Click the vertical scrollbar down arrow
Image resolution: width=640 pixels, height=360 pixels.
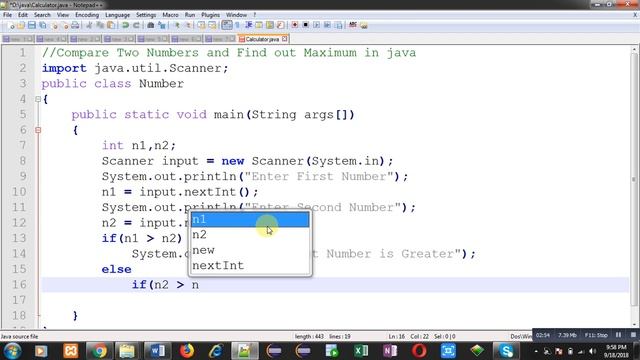coord(634,324)
